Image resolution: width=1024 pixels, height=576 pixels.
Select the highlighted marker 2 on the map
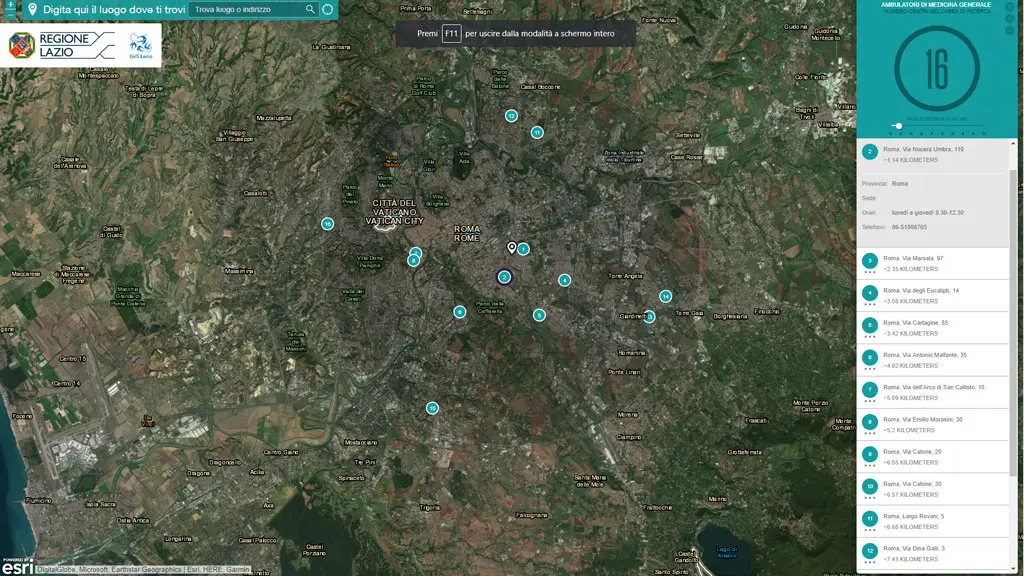tap(503, 276)
